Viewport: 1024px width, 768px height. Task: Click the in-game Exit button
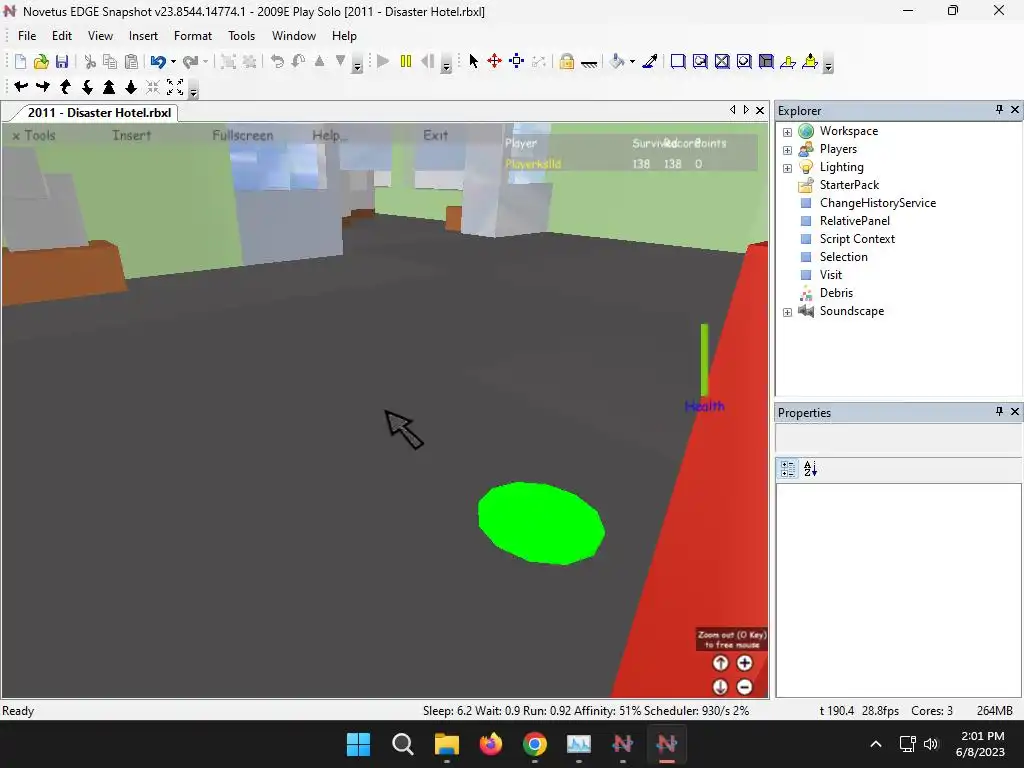(436, 135)
